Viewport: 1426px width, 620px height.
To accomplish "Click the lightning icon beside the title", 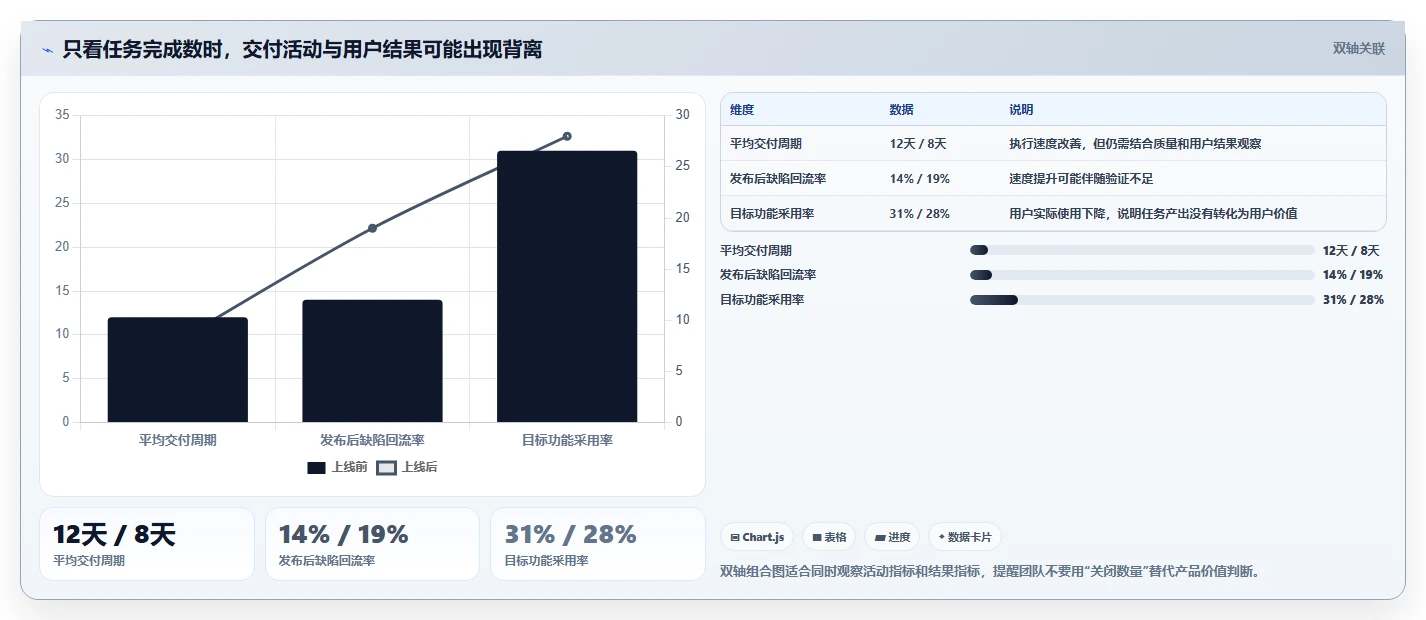I will click(47, 50).
